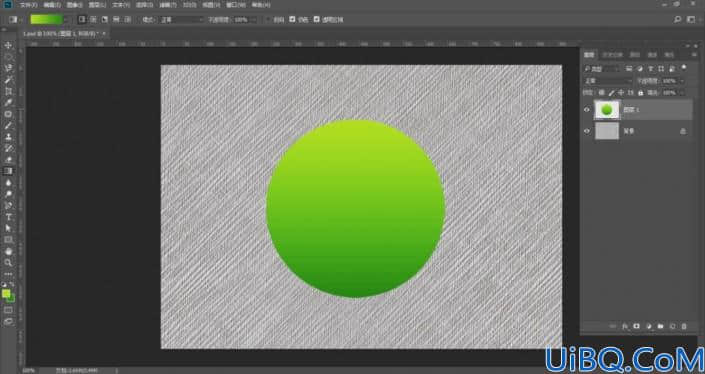
Task: Select the Pen tool
Action: coord(8,206)
